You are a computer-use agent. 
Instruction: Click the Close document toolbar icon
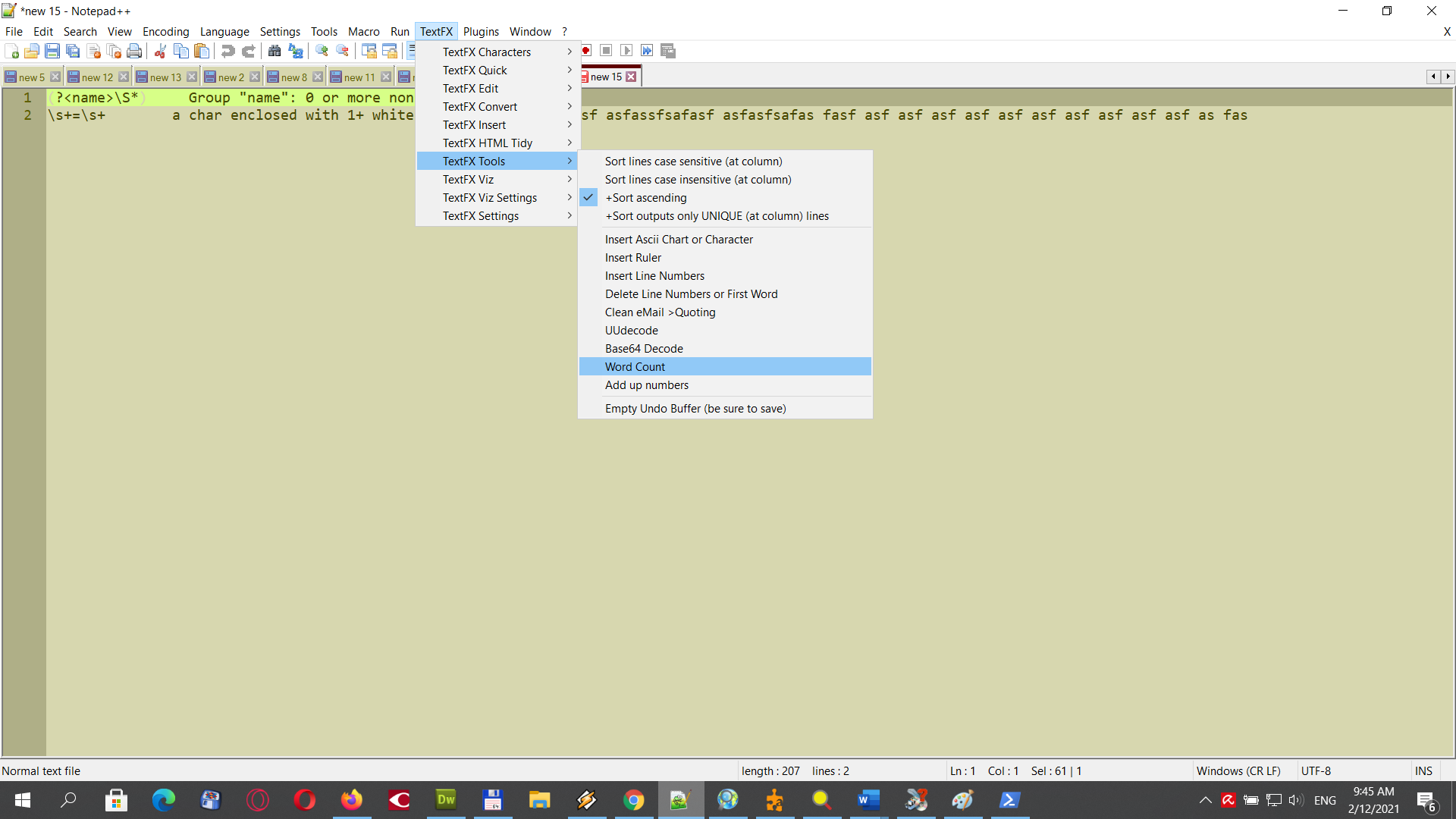pos(93,51)
